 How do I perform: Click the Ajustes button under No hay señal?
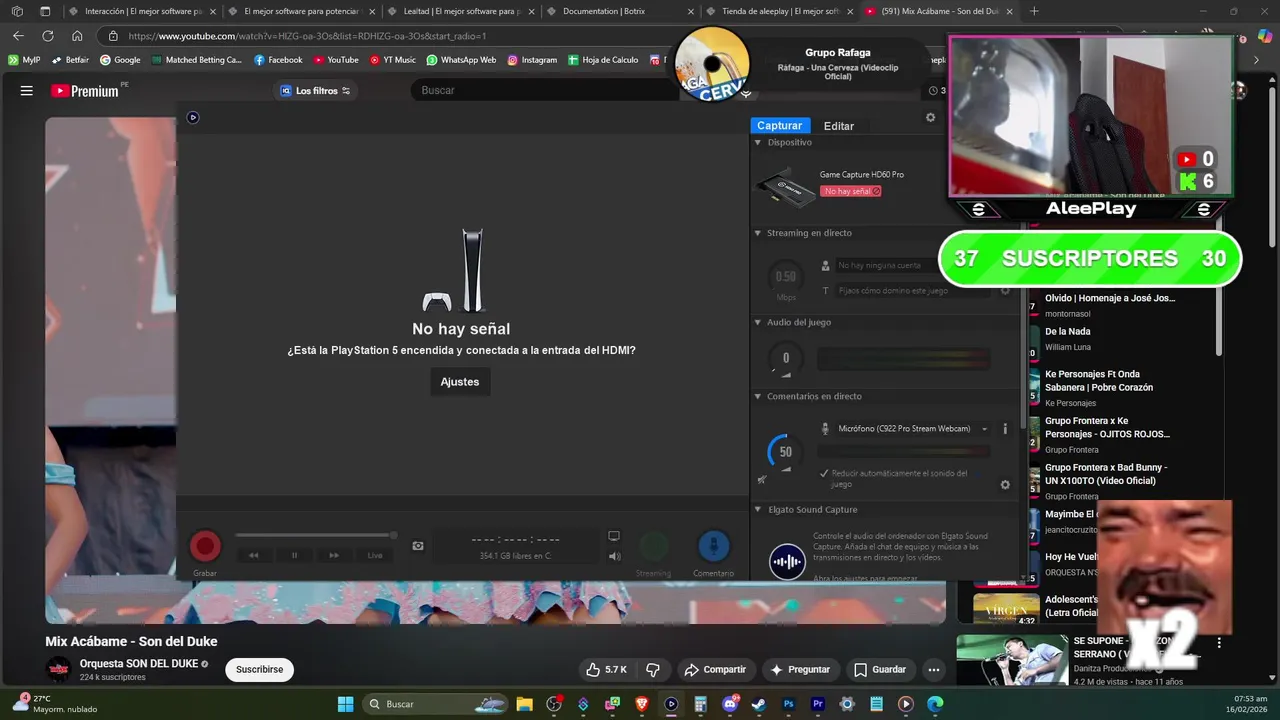pyautogui.click(x=460, y=382)
